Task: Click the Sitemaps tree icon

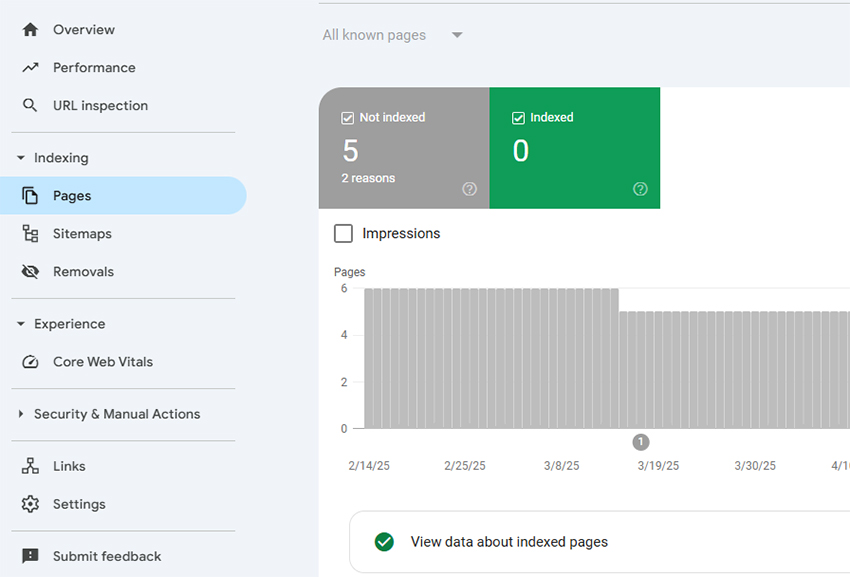Action: (30, 234)
